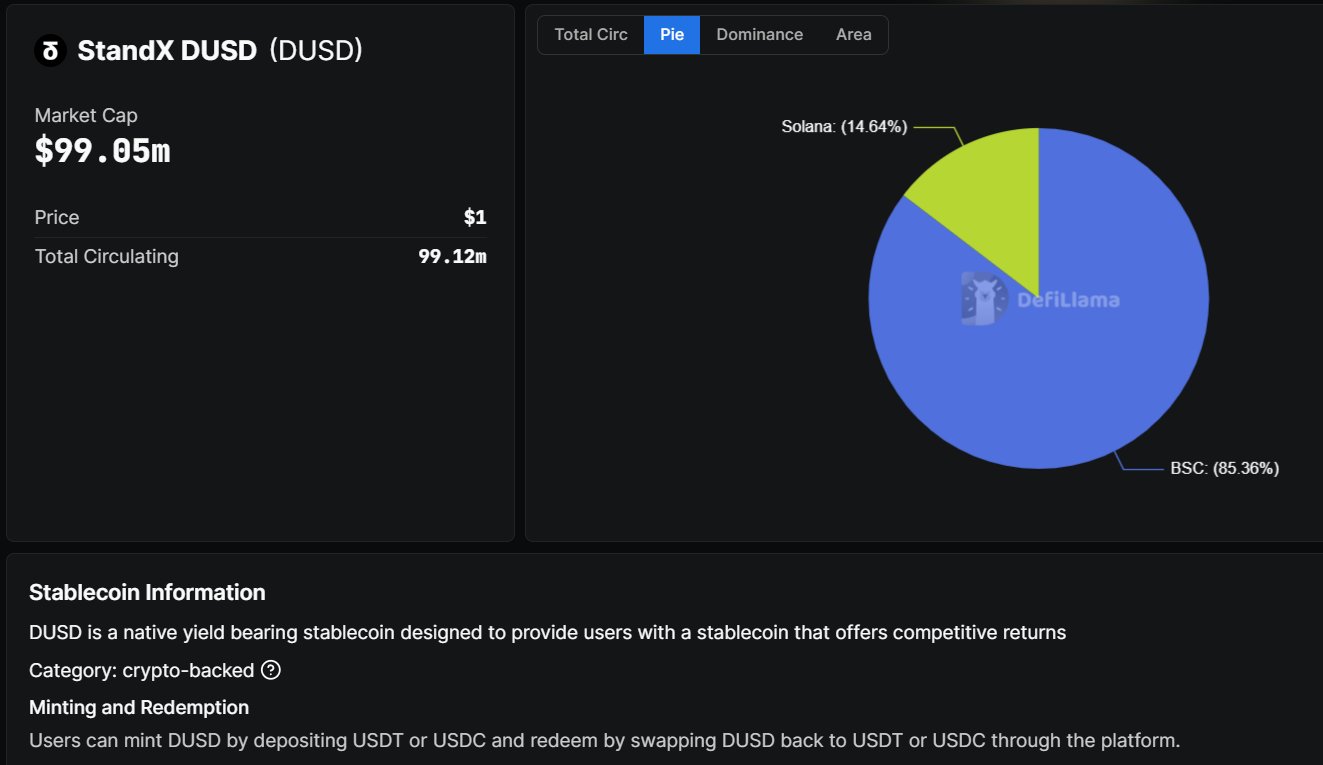
Task: Click the $1 price value
Action: (x=474, y=217)
